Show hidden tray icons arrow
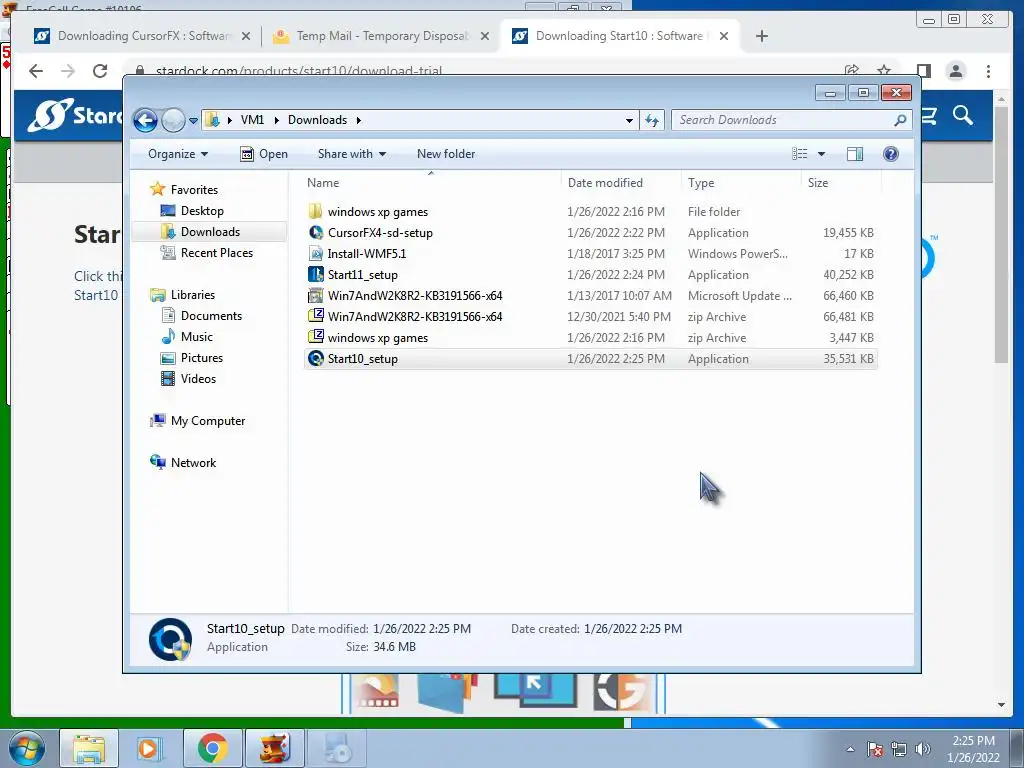Viewport: 1024px width, 768px height. point(850,749)
